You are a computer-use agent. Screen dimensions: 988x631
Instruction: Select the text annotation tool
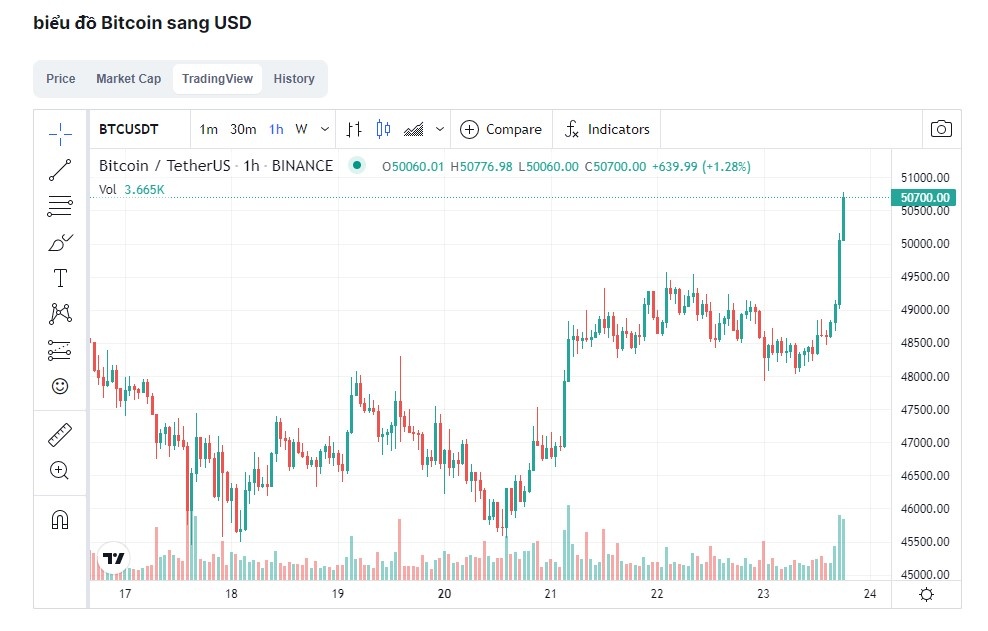point(60,277)
